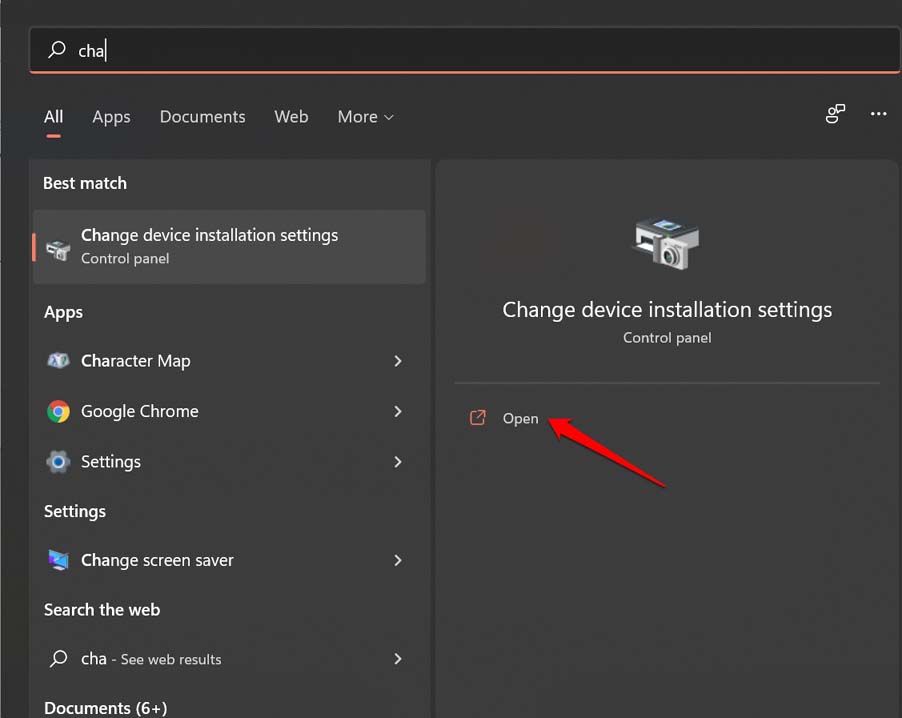Click the Open external-link icon
The image size is (902, 718).
tap(477, 418)
